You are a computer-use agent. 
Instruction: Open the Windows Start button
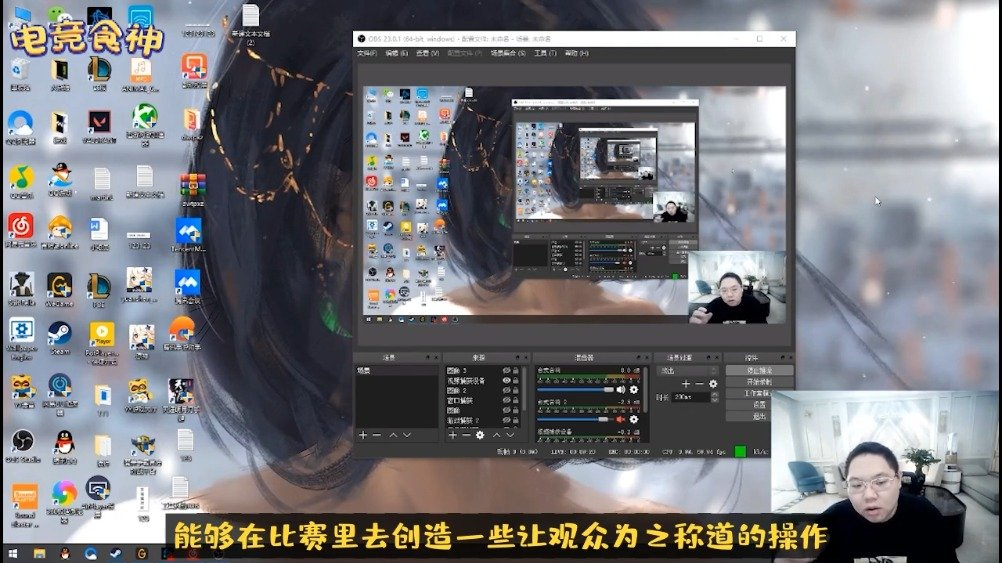[13, 553]
